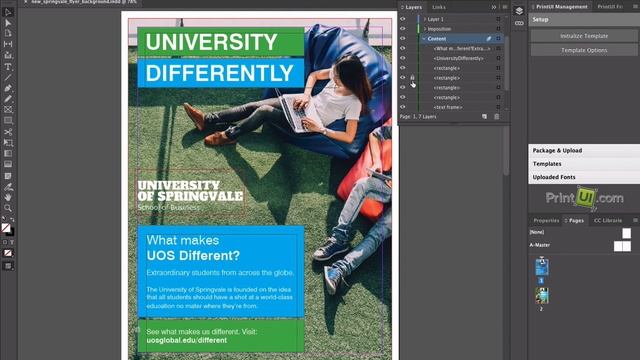The width and height of the screenshot is (640, 360).
Task: Click the Links panel dock icon
Action: (x=519, y=23)
